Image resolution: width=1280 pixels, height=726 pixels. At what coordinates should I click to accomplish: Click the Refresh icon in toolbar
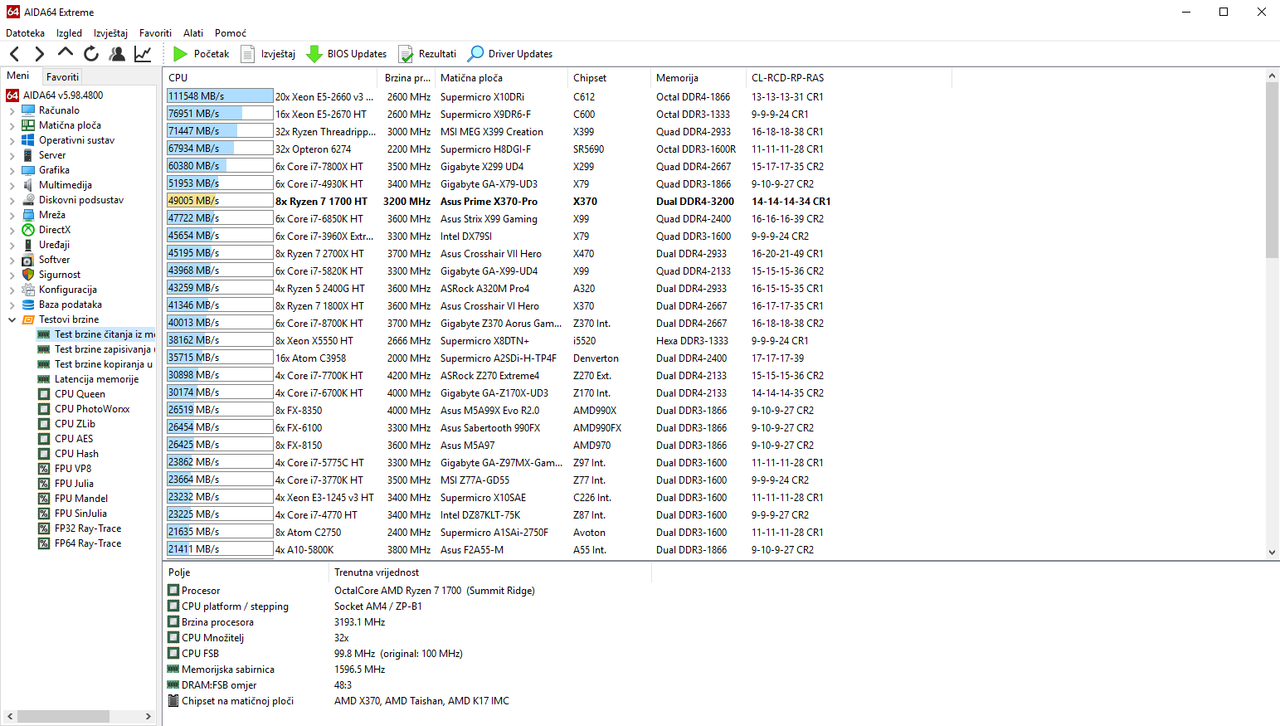pos(91,54)
